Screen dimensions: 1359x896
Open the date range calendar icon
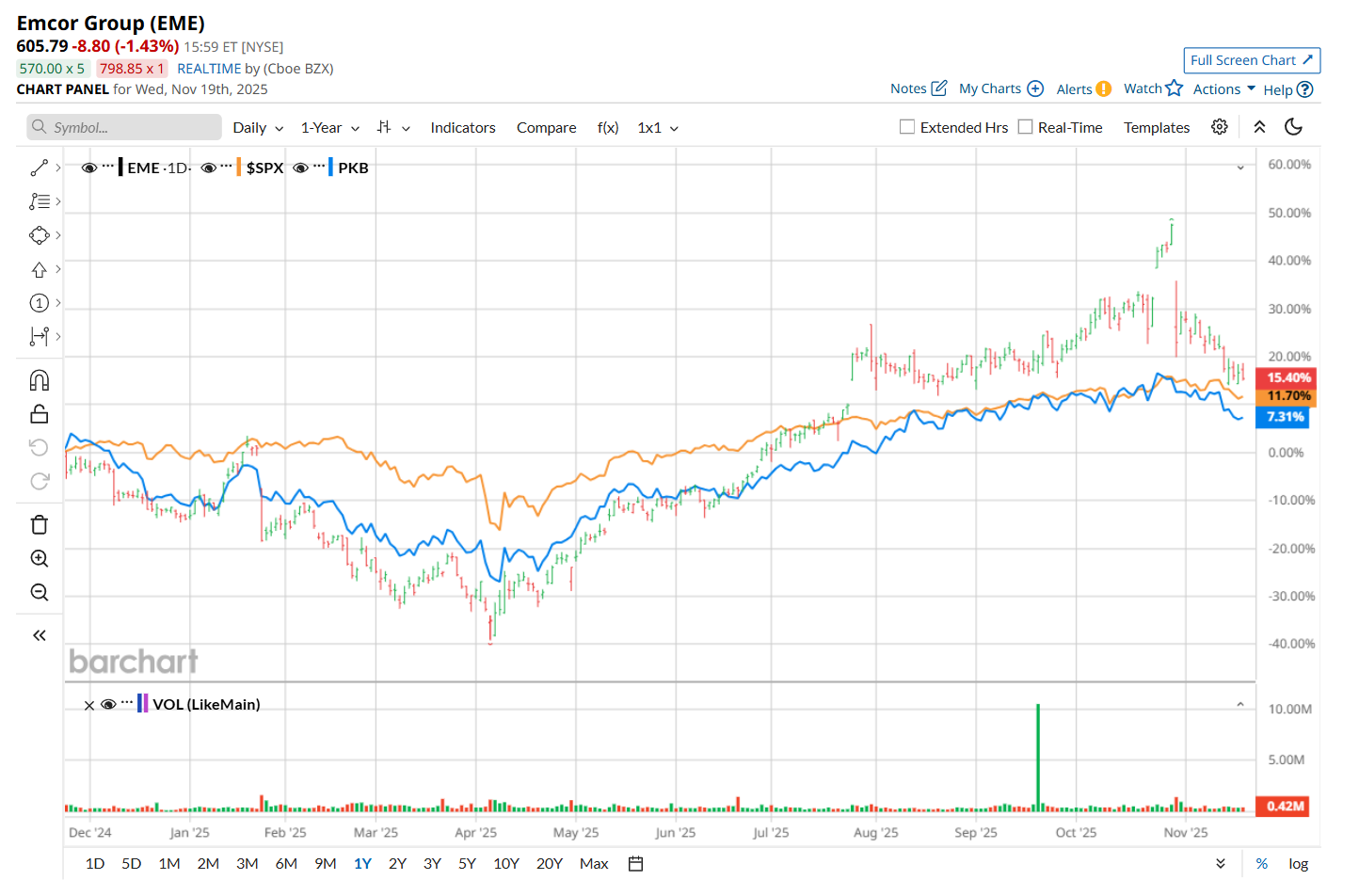[636, 863]
